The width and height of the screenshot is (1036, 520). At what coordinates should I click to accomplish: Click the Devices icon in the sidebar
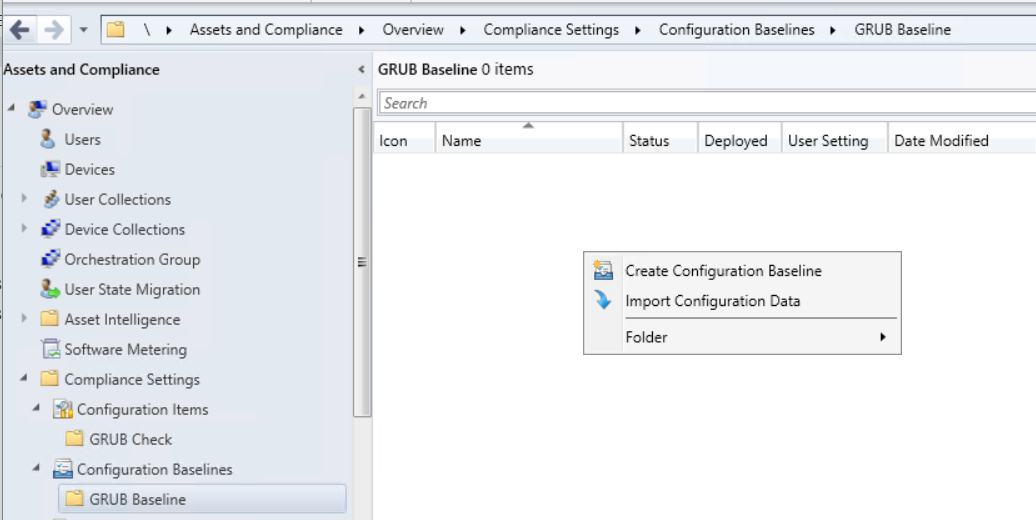[49, 170]
